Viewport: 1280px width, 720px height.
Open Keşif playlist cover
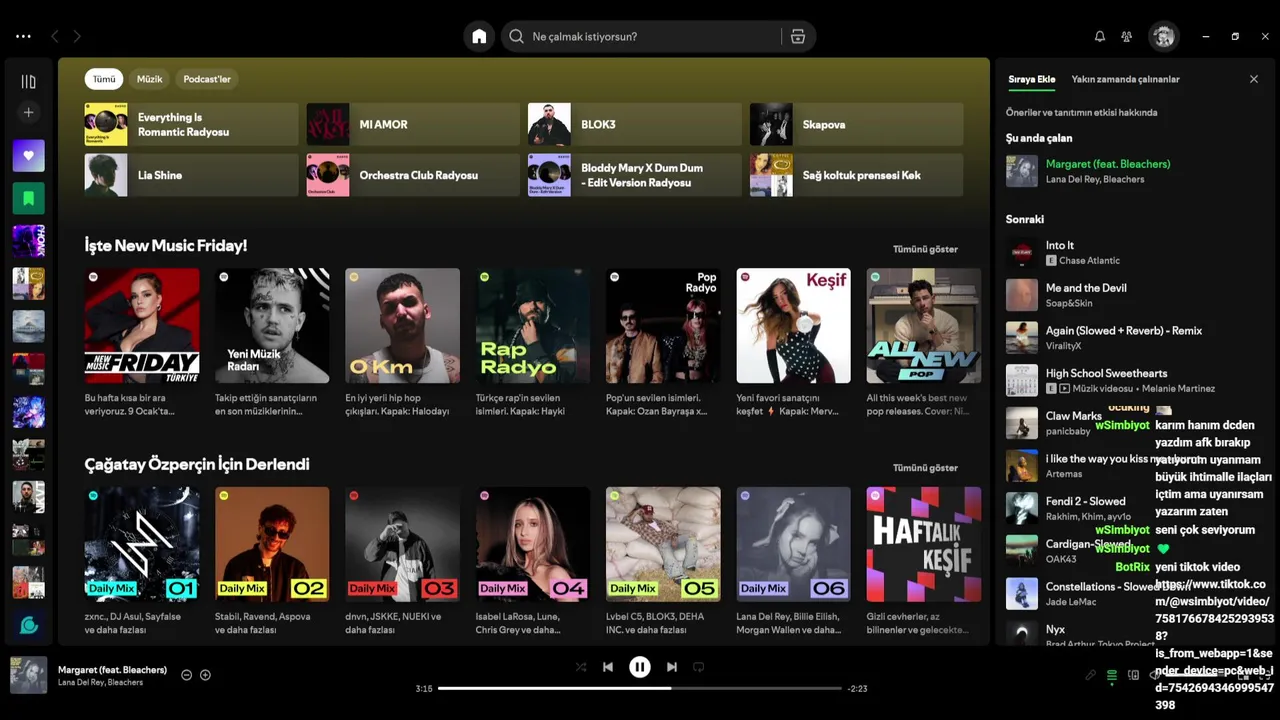pyautogui.click(x=794, y=325)
